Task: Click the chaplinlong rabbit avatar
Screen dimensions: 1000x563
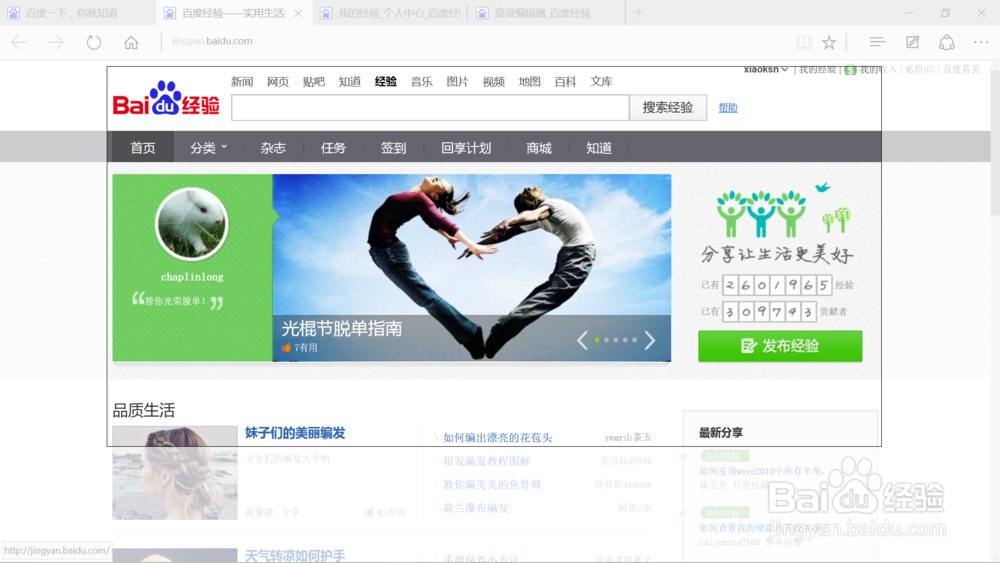Action: point(191,224)
